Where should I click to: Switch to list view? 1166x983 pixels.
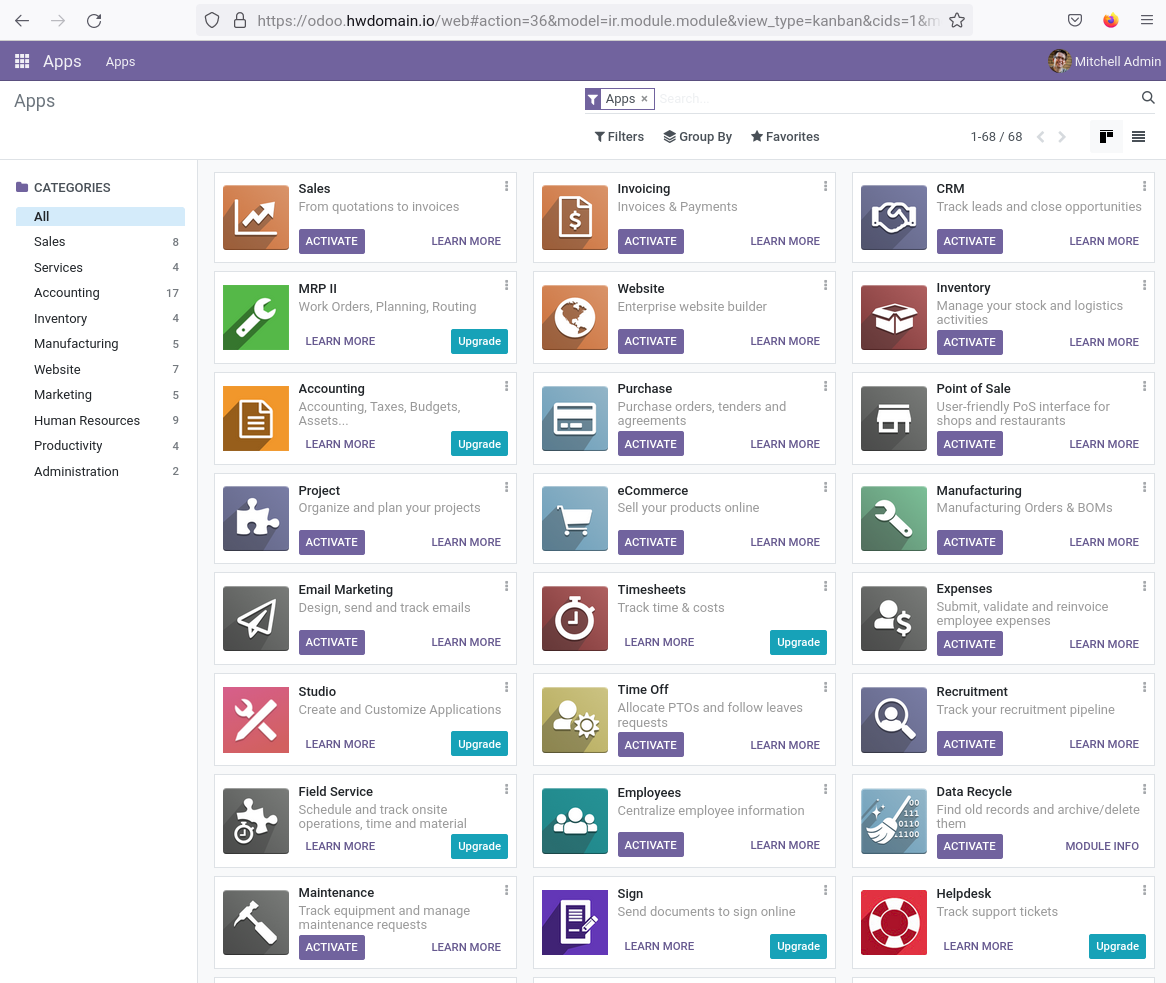[1138, 136]
